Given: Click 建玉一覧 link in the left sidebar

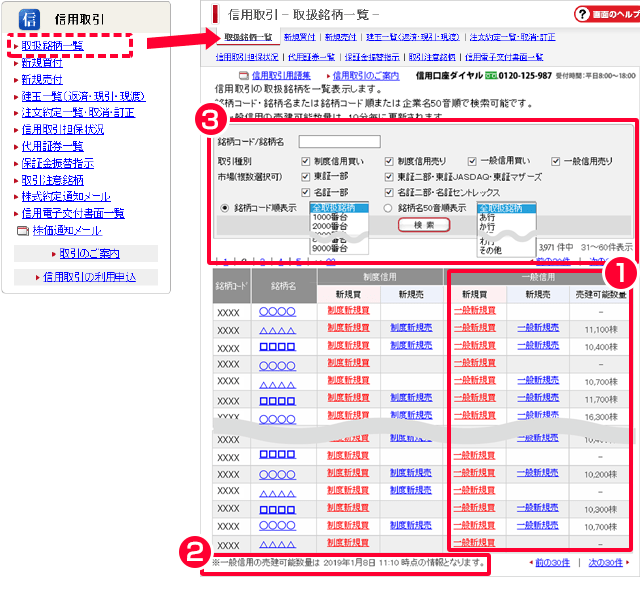Looking at the screenshot, I should pos(84,96).
